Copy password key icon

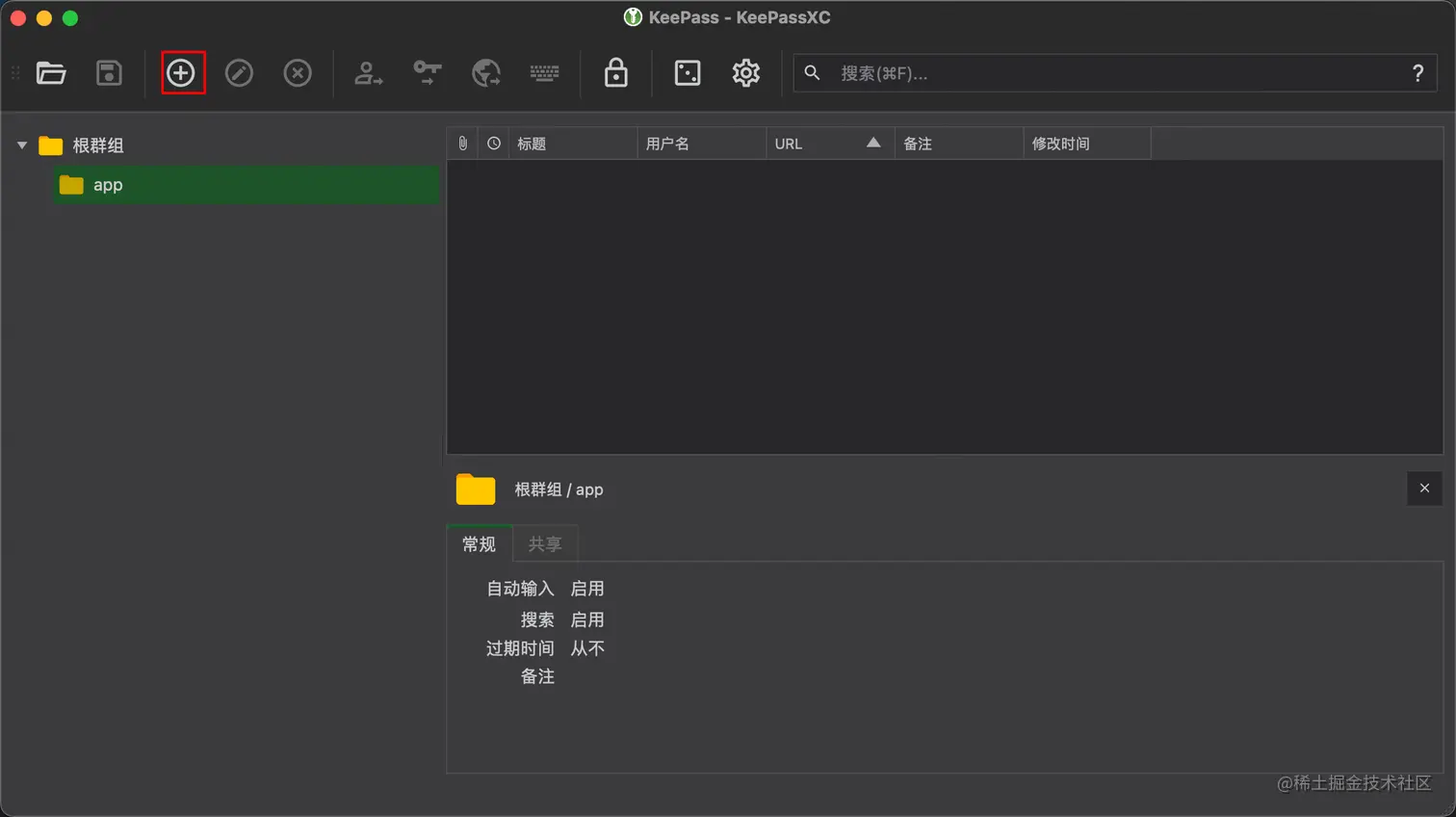(x=428, y=73)
